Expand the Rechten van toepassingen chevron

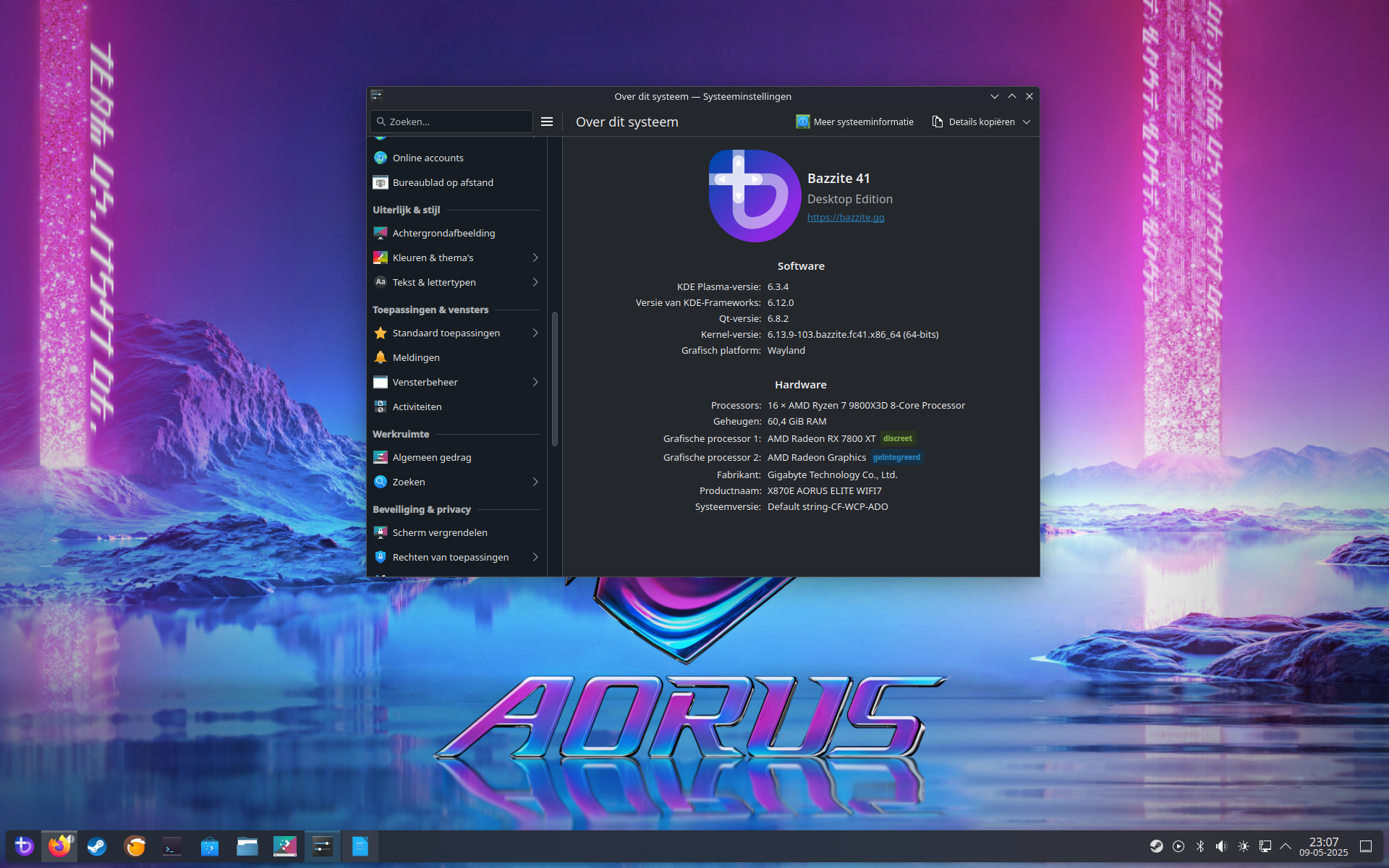coord(535,557)
